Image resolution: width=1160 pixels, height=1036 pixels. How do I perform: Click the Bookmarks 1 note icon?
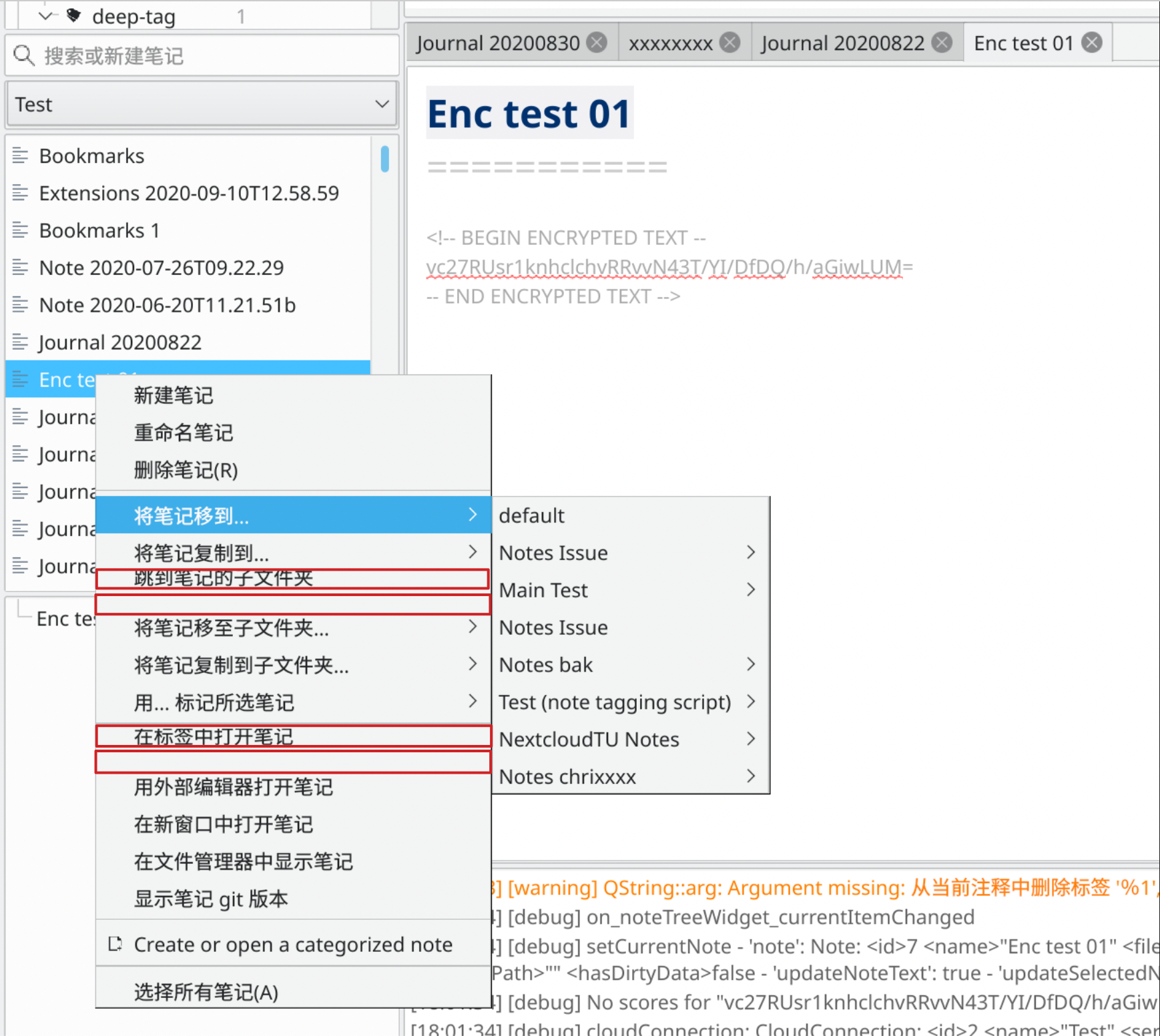point(21,230)
